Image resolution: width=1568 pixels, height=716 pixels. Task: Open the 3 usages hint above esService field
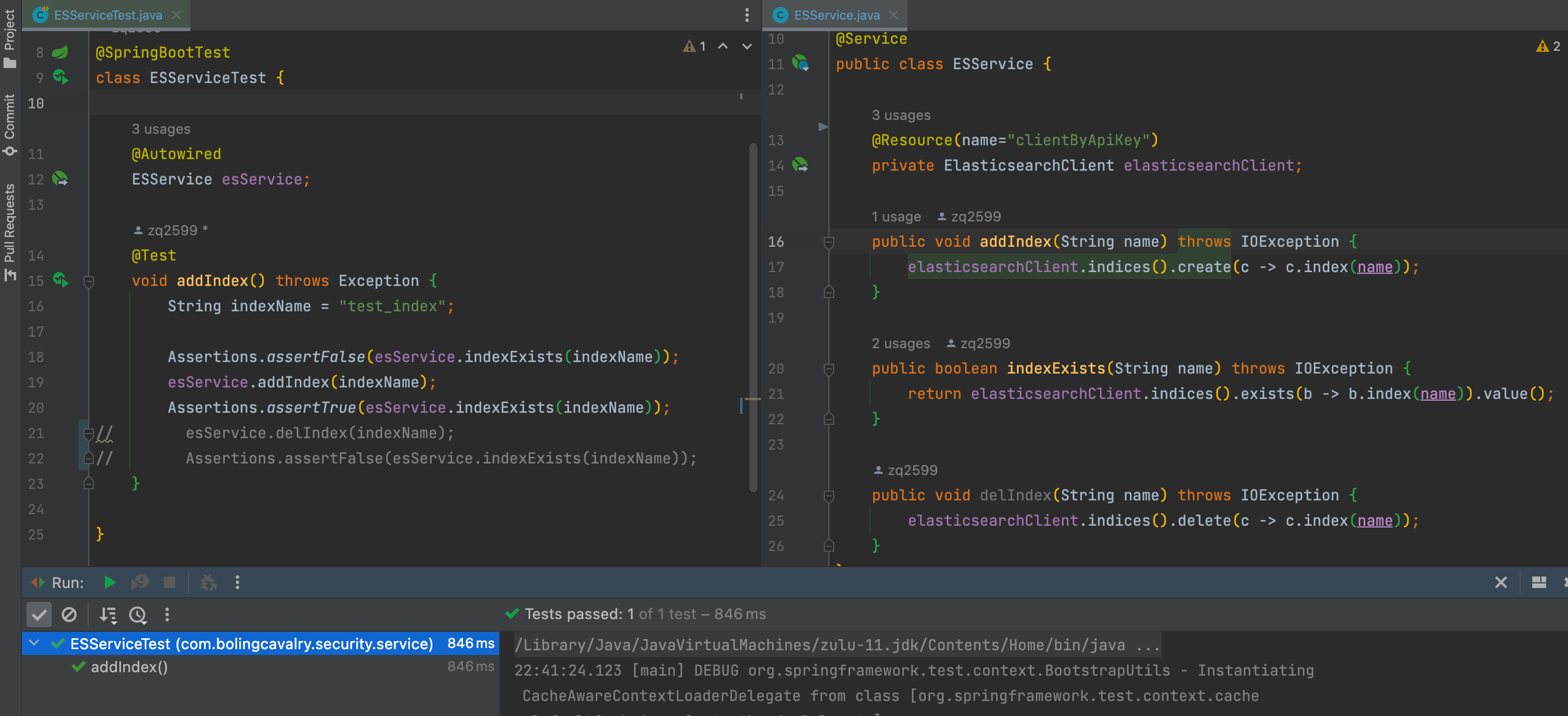pyautogui.click(x=160, y=129)
